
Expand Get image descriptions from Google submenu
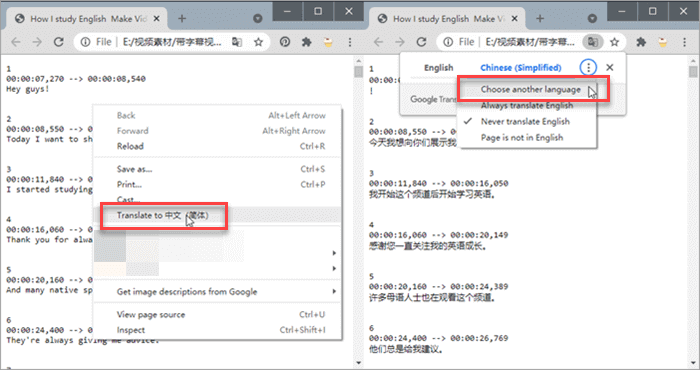[x=218, y=292]
